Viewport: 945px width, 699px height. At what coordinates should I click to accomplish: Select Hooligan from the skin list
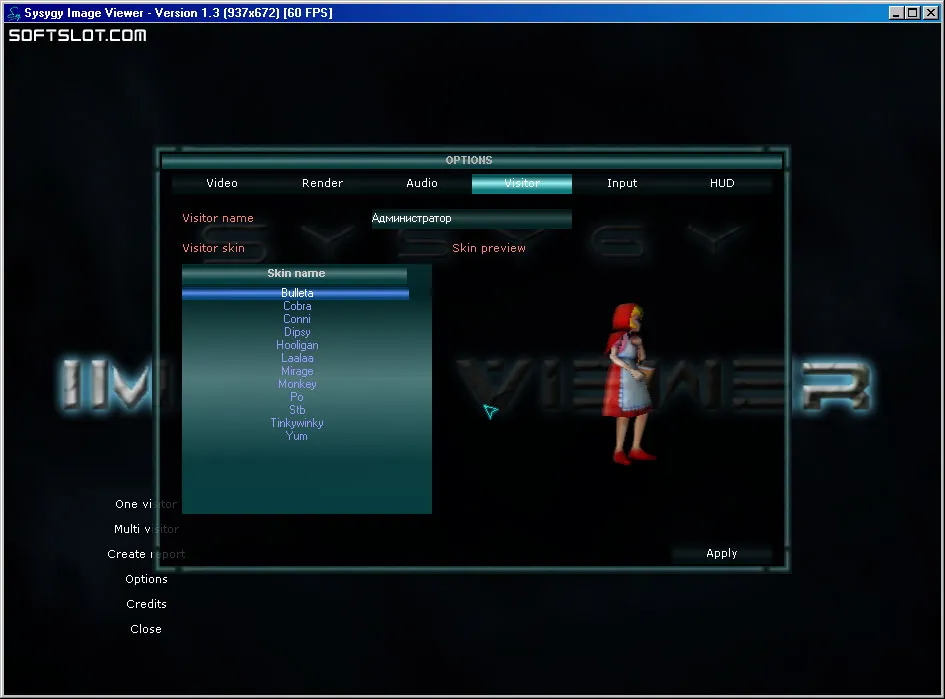tap(297, 345)
